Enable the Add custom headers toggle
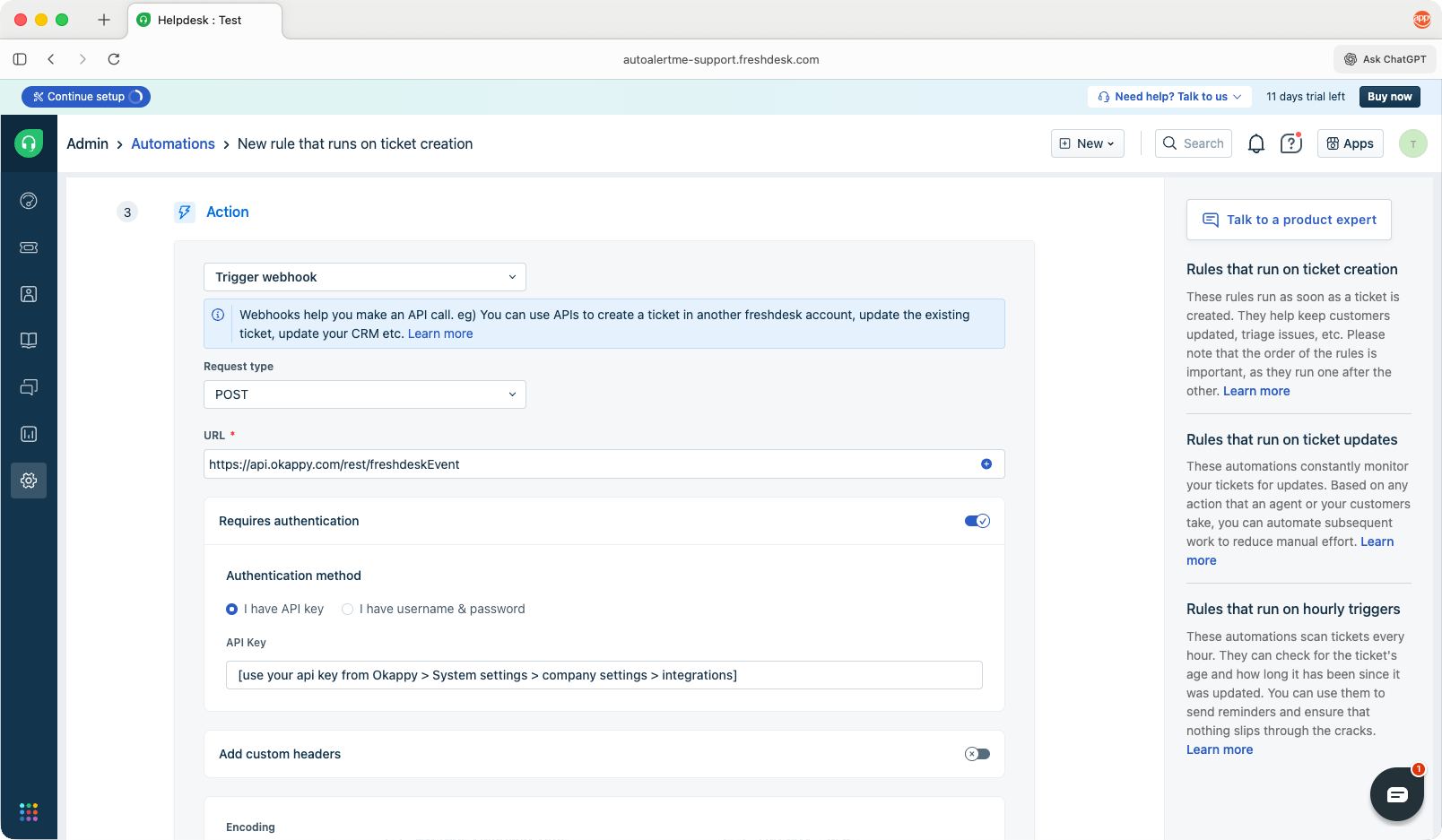1442x840 pixels. point(977,754)
